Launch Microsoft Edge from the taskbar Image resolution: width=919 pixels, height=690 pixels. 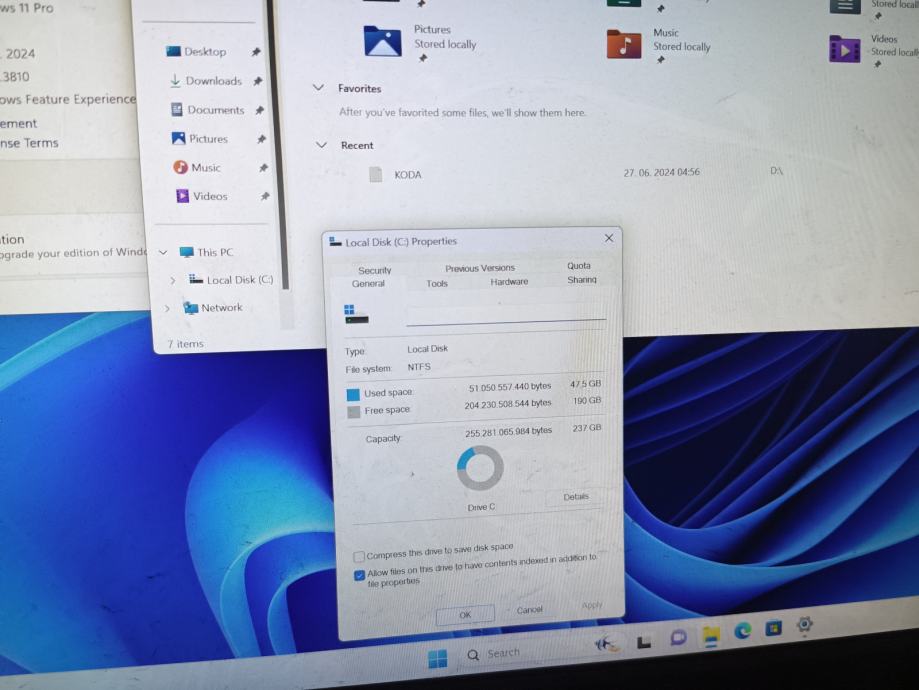tap(743, 630)
